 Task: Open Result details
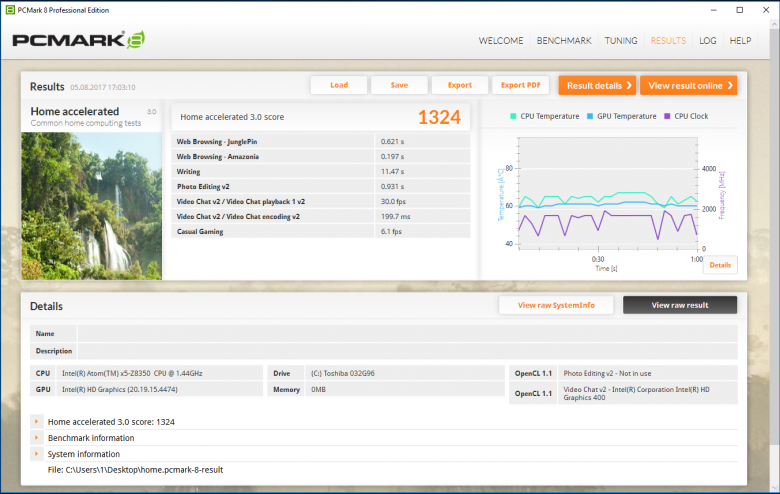[597, 86]
